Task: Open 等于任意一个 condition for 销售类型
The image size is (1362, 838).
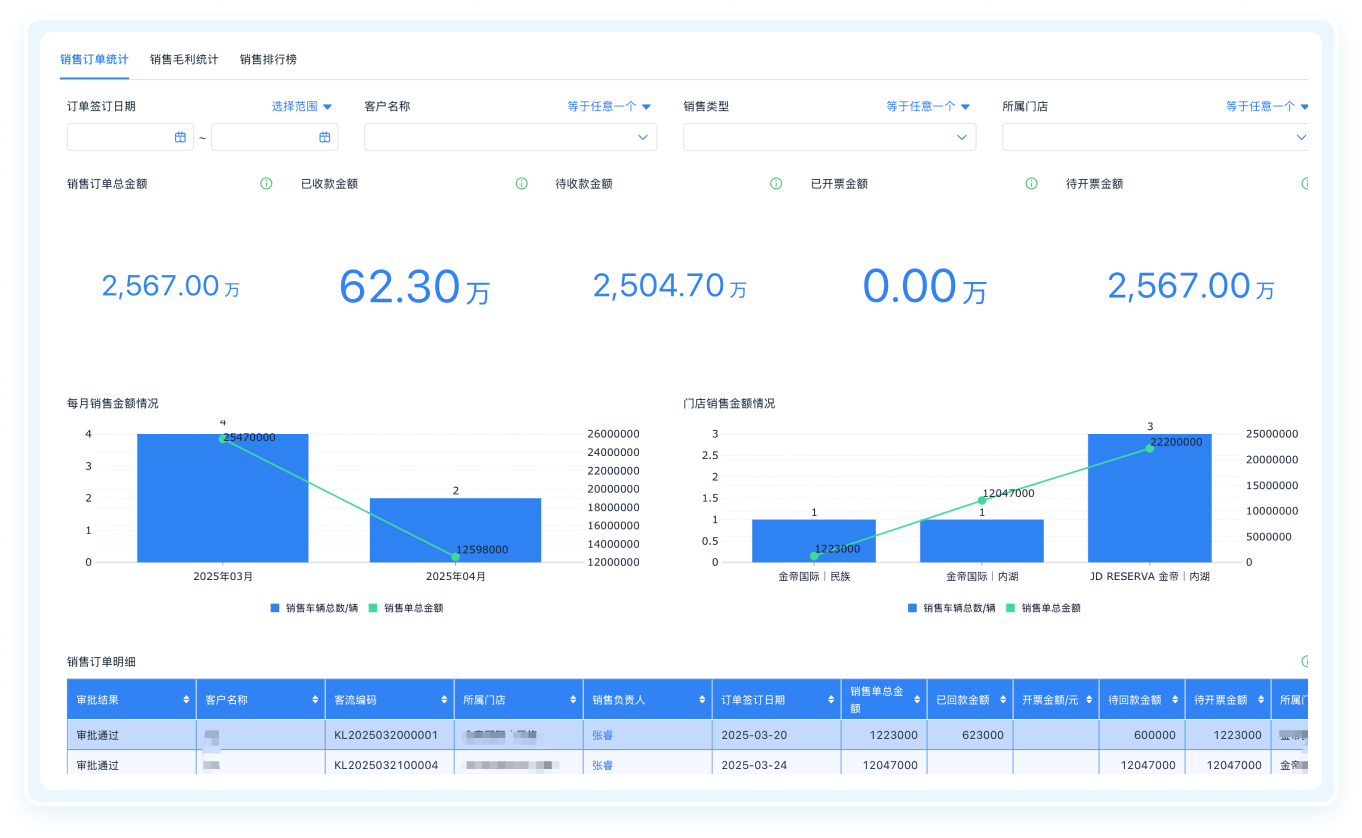Action: coord(928,106)
